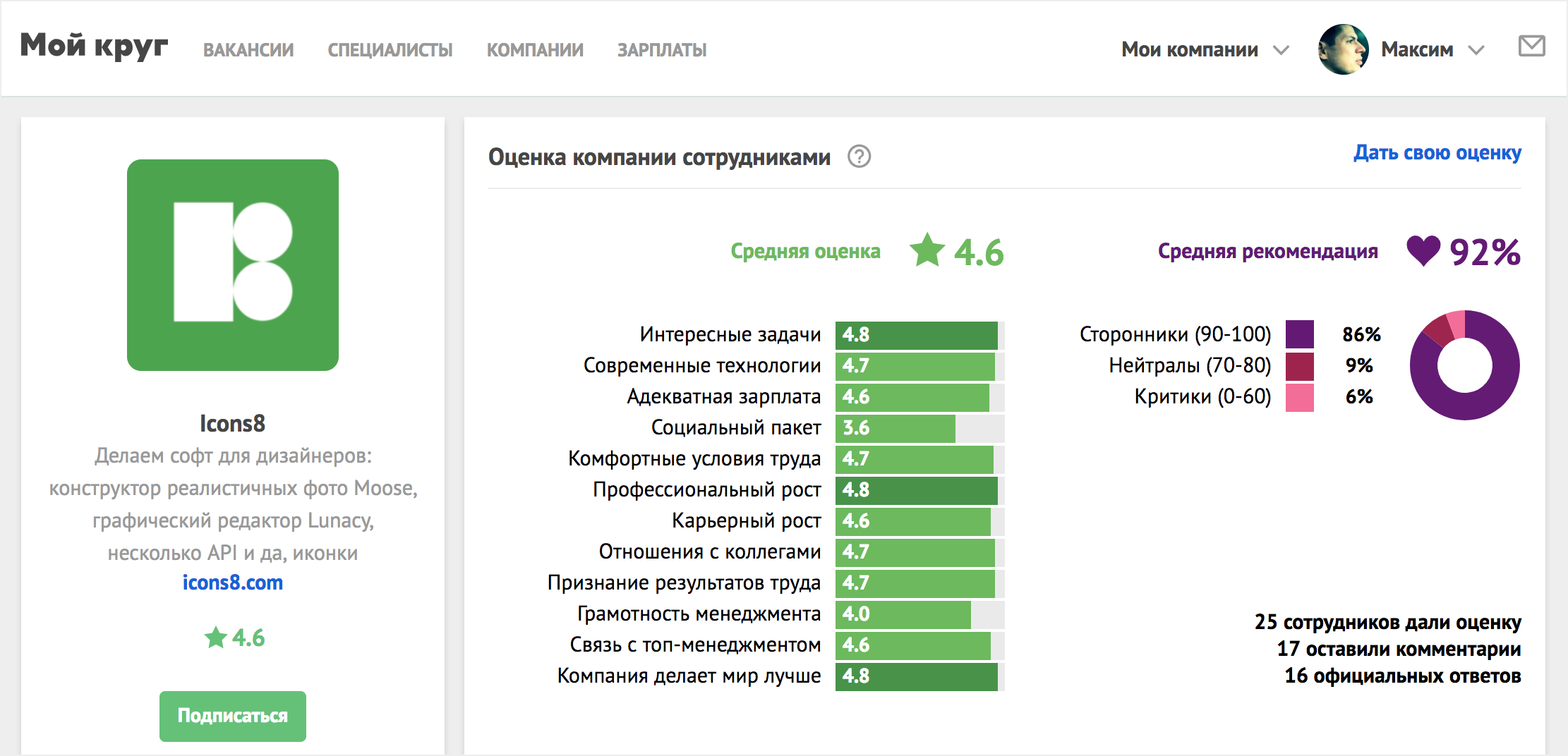Click the Критики pink color swatch
The image size is (1568, 756).
1300,396
